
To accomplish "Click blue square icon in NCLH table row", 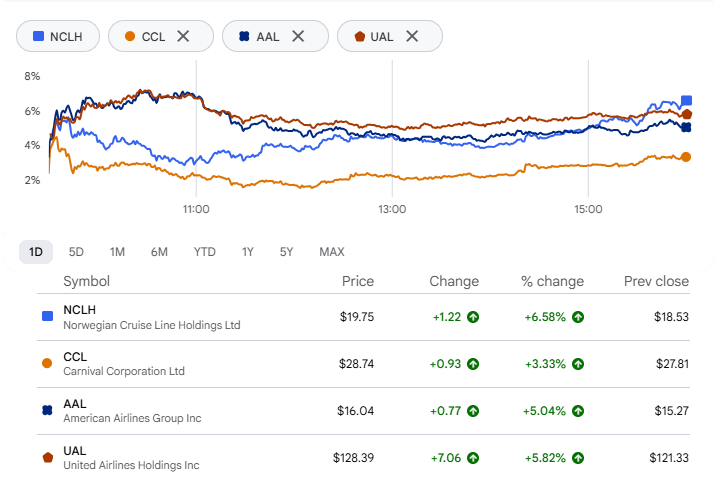I will click(x=47, y=316).
